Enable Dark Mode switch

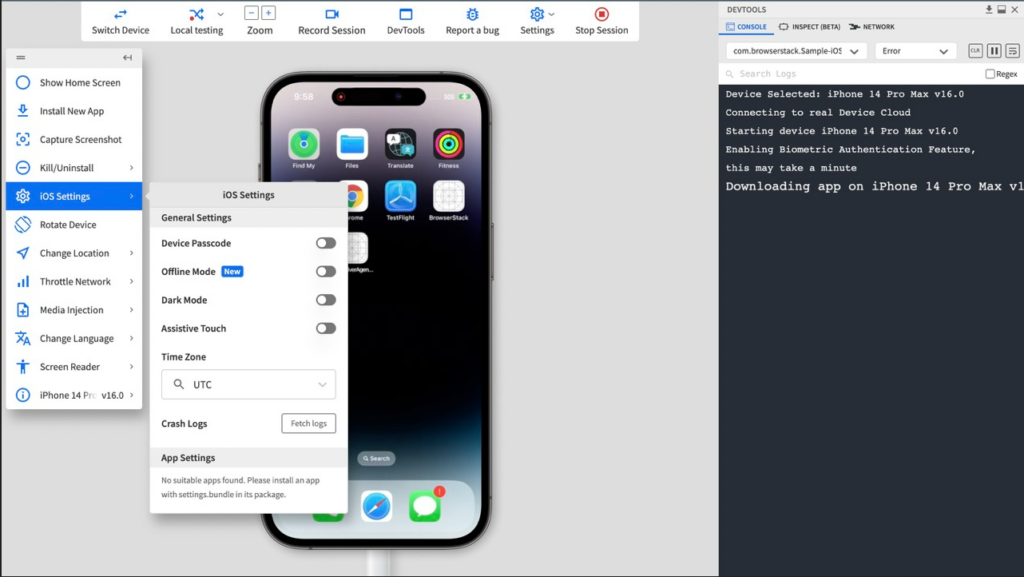(x=326, y=300)
